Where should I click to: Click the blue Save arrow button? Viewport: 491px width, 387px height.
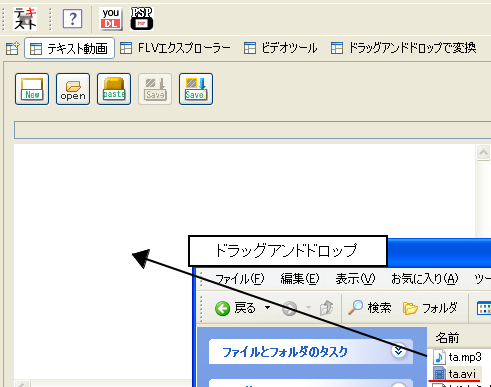coord(196,89)
